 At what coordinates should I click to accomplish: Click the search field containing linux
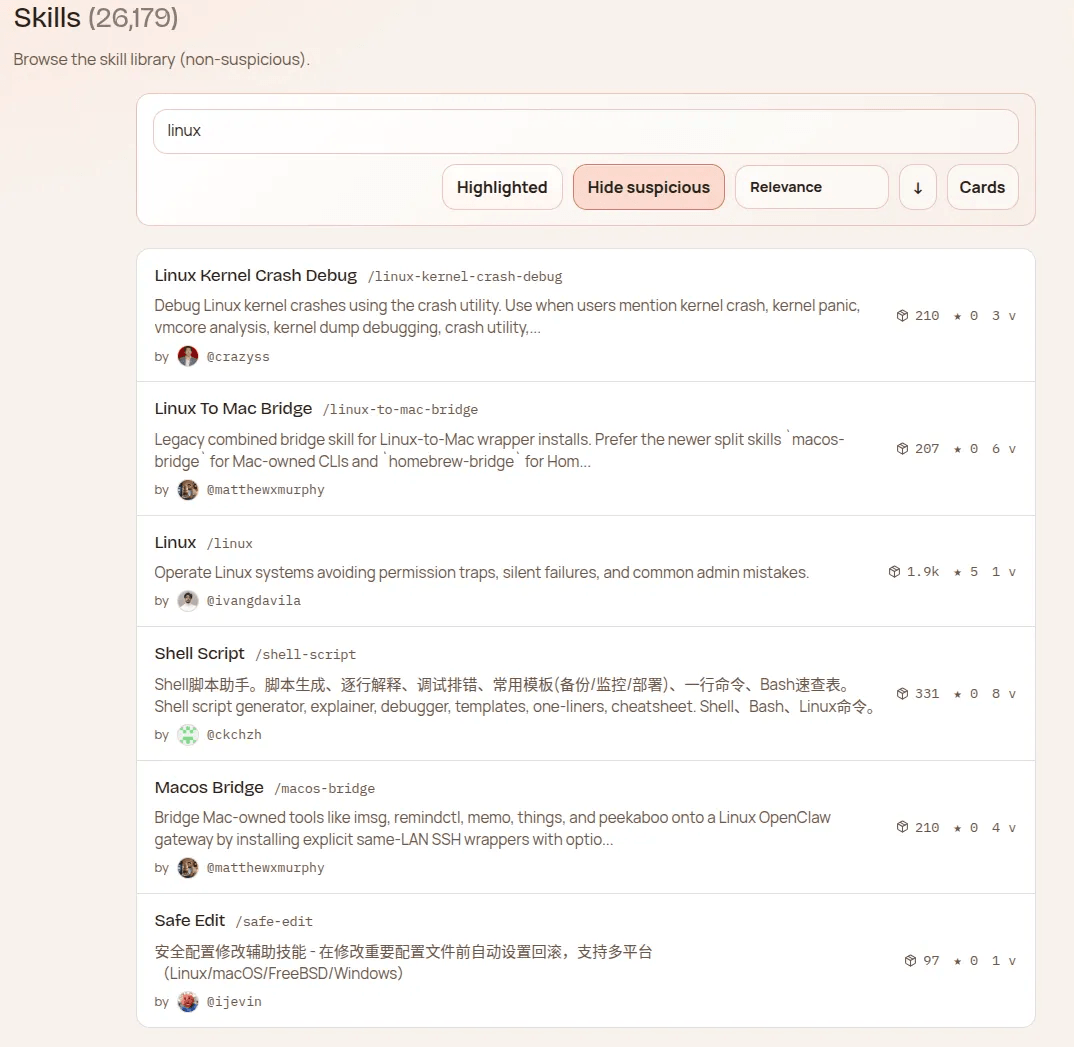point(585,131)
